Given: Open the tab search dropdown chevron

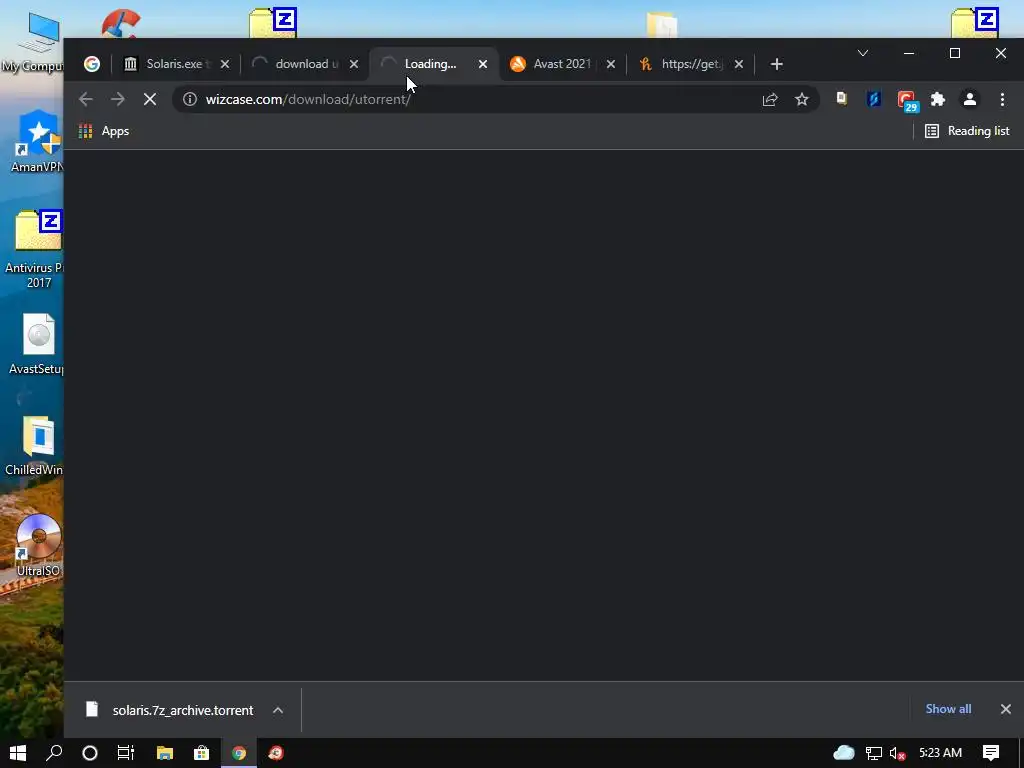Looking at the screenshot, I should pos(863,53).
